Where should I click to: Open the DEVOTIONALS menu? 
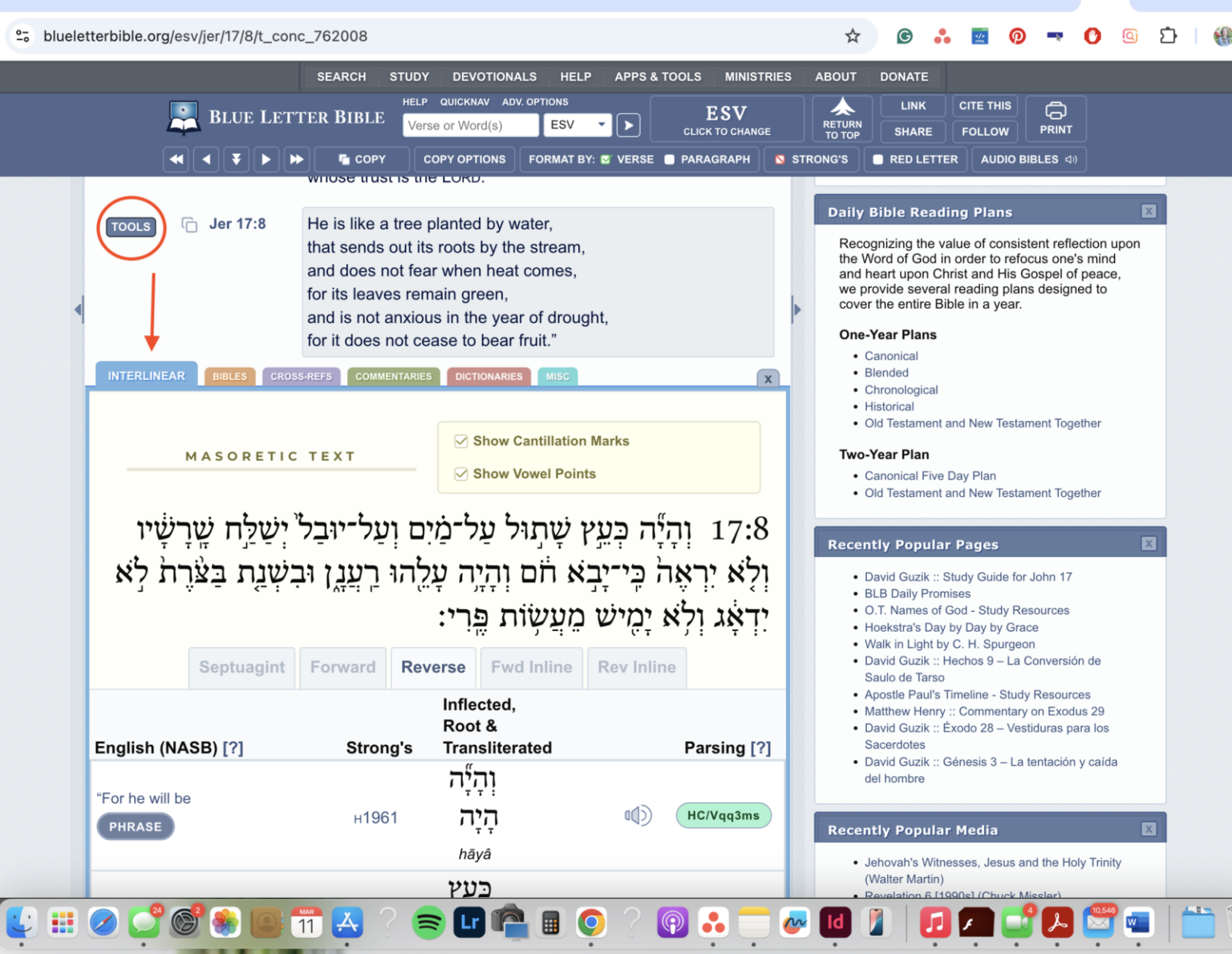click(x=494, y=77)
